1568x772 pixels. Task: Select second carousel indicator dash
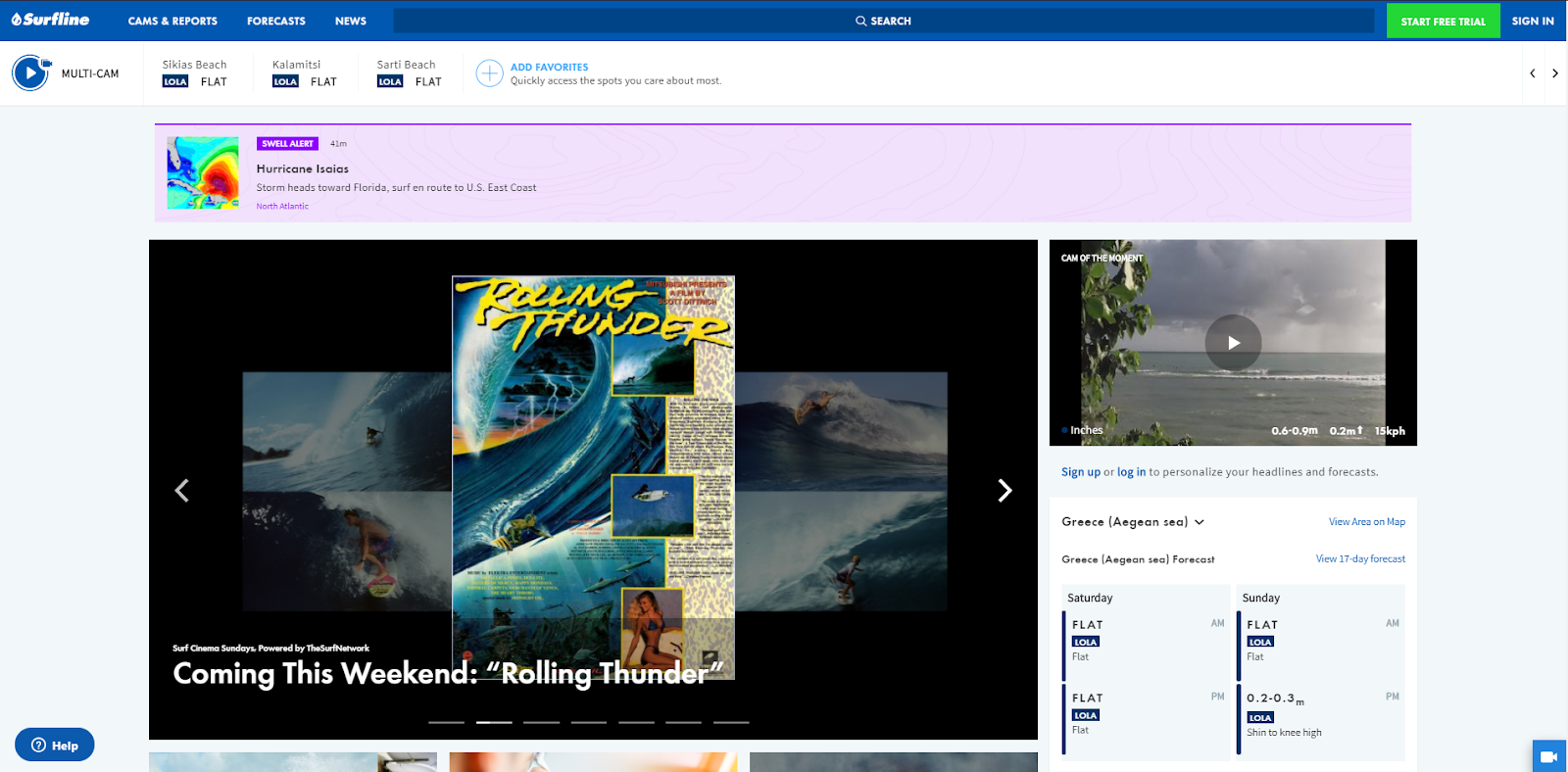pyautogui.click(x=494, y=722)
